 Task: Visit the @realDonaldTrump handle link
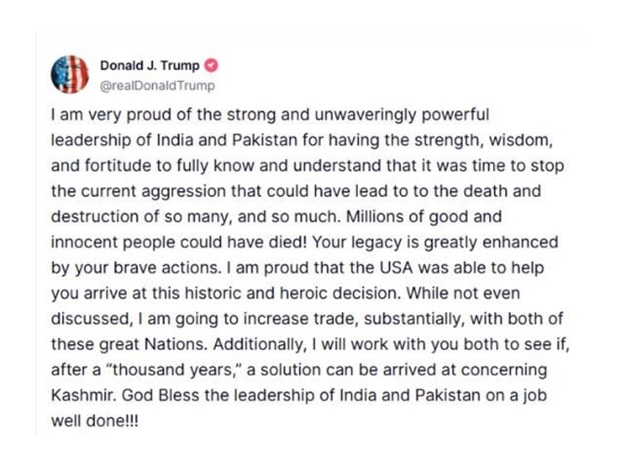[x=158, y=86]
